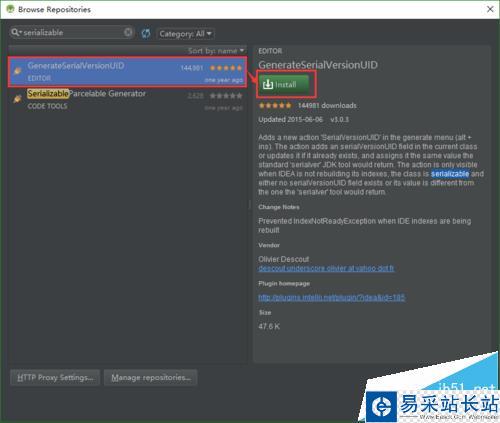Clear the search field text
The image size is (500, 423).
128,32
